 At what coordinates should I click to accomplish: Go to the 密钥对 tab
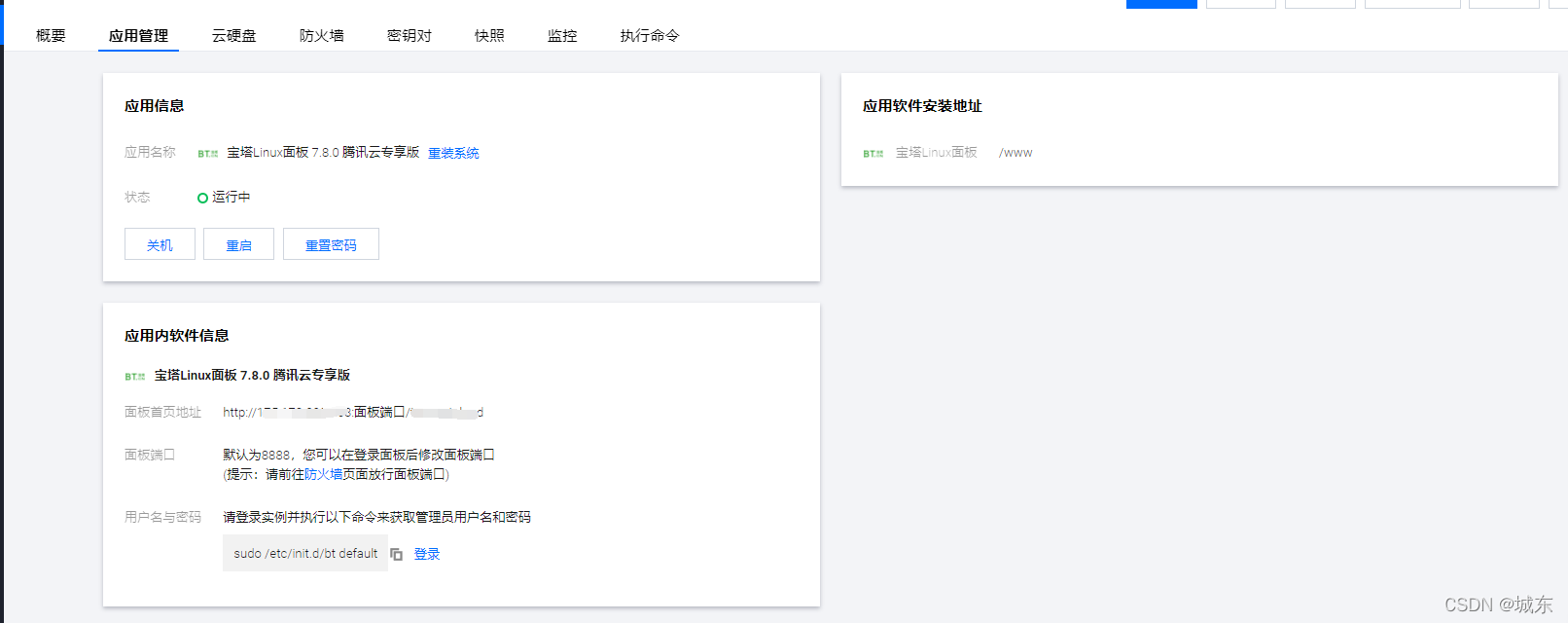(409, 35)
